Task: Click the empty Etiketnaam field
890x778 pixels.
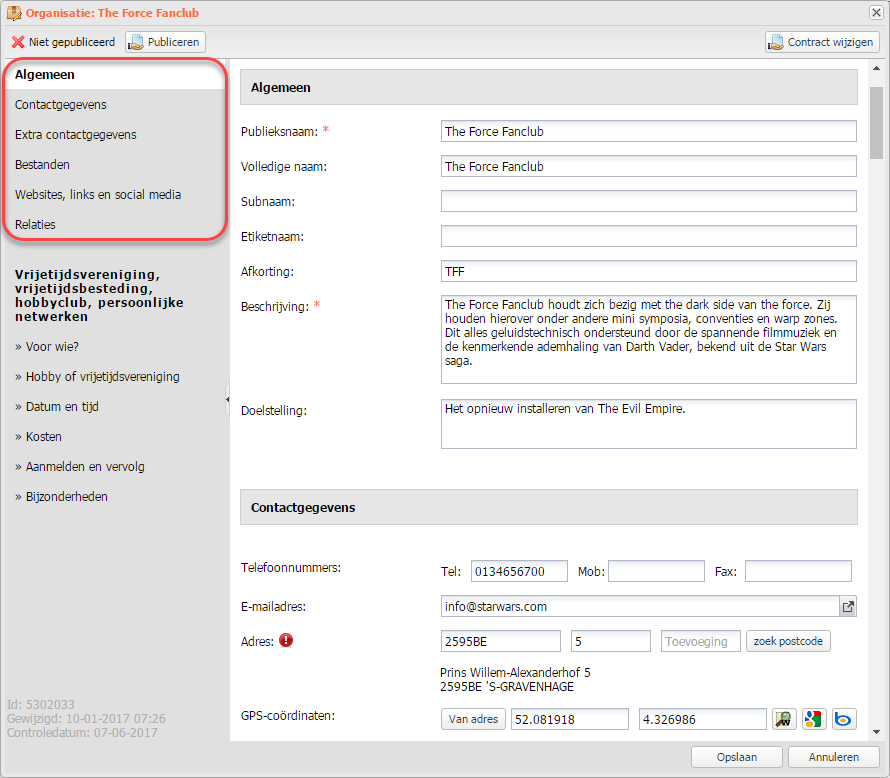Action: 648,236
